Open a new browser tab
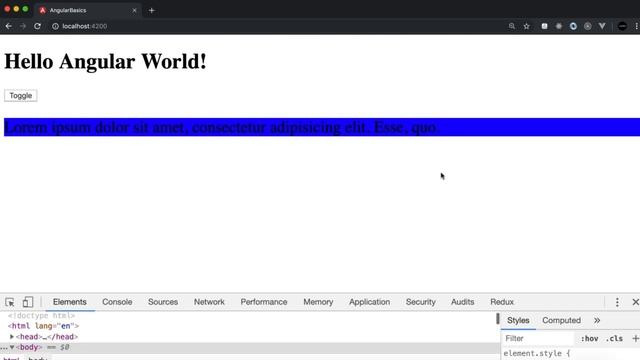This screenshot has width=640, height=360. click(x=151, y=11)
